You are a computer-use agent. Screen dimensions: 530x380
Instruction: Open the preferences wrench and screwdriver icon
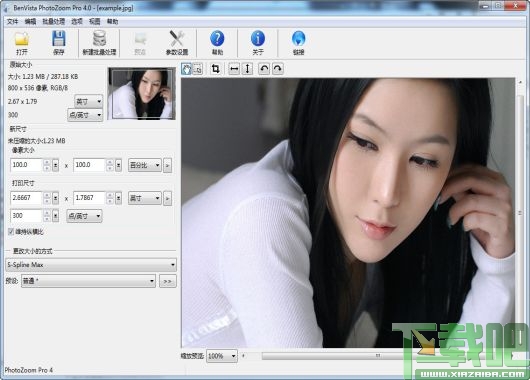177,39
